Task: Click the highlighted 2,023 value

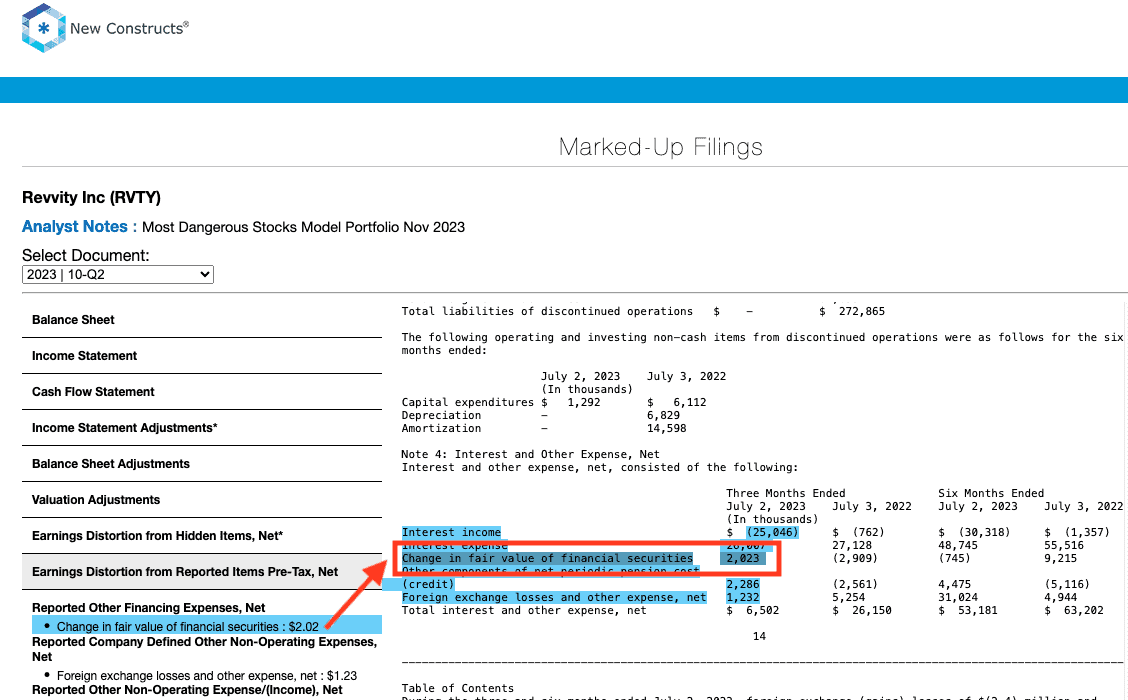Action: 743,558
